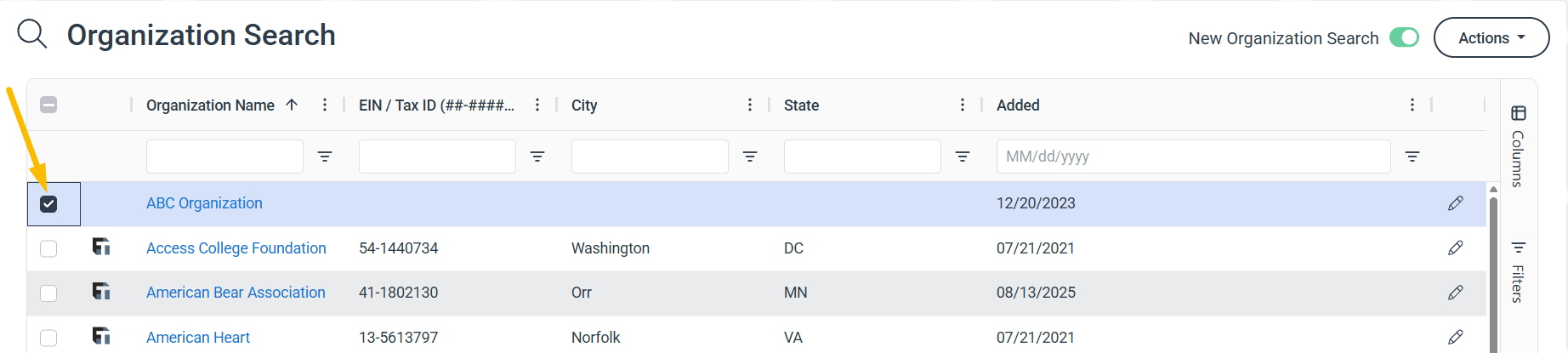Click the edit pencil for ABC Organization

point(1455,203)
